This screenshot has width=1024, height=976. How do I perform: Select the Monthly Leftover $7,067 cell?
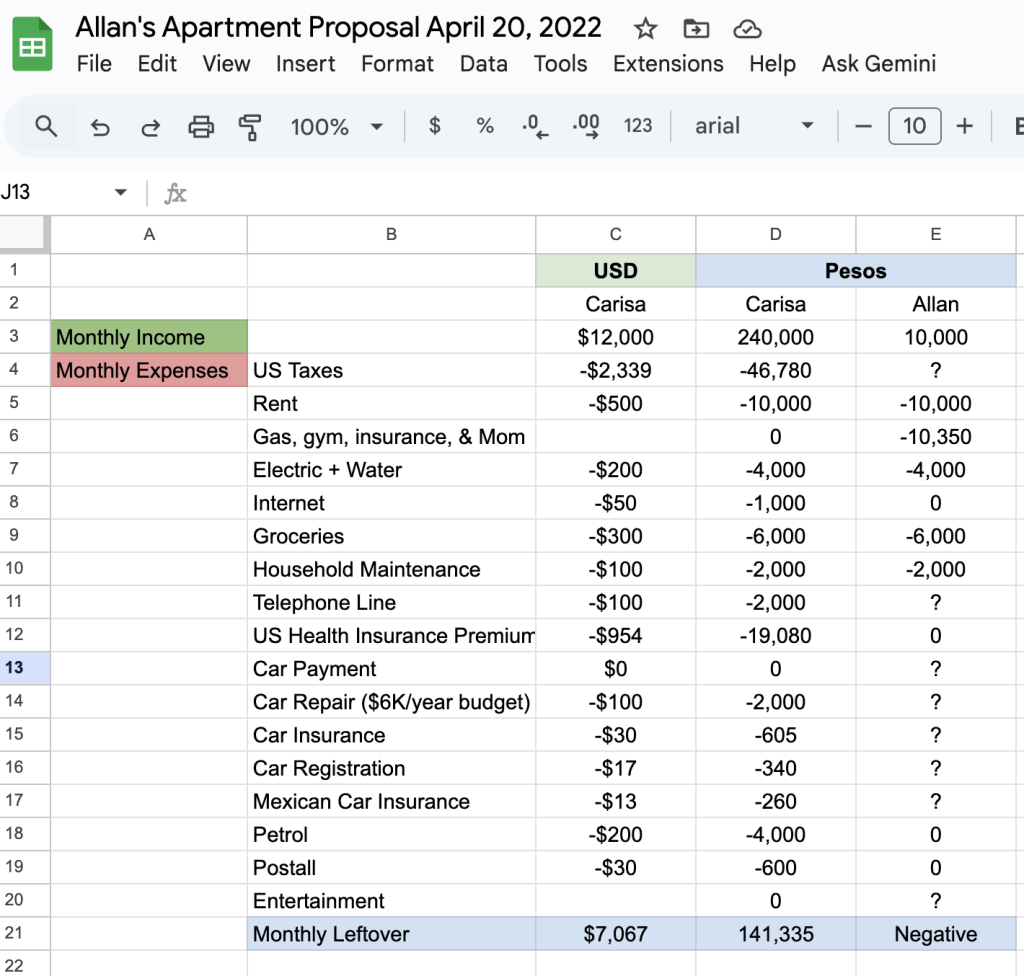(x=615, y=934)
